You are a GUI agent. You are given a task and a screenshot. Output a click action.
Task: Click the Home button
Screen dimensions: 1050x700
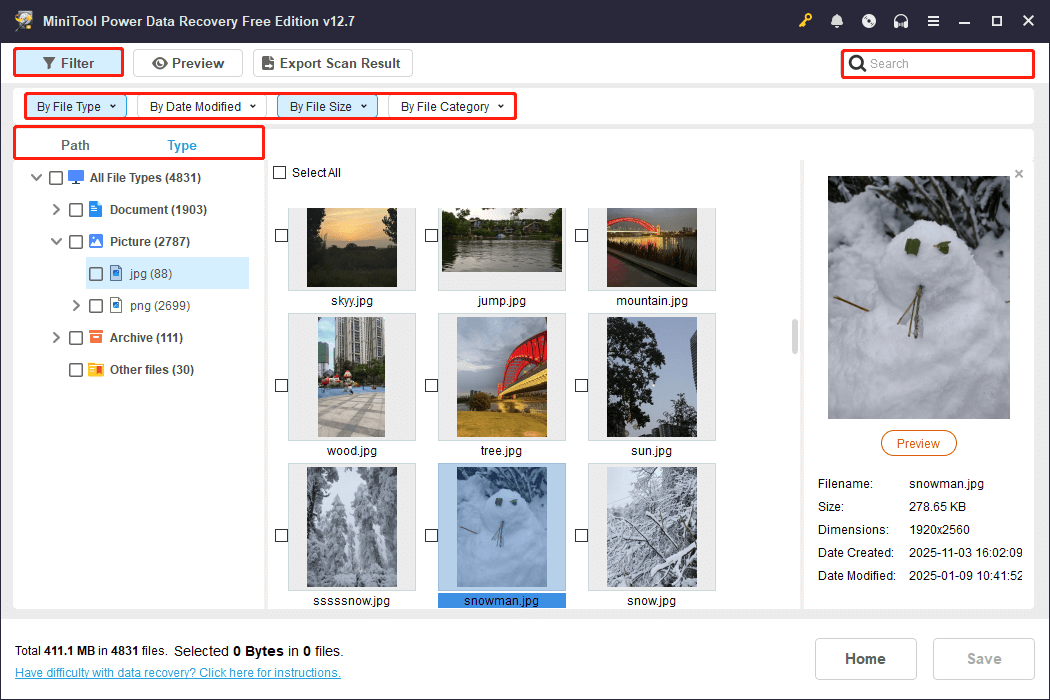pos(865,658)
